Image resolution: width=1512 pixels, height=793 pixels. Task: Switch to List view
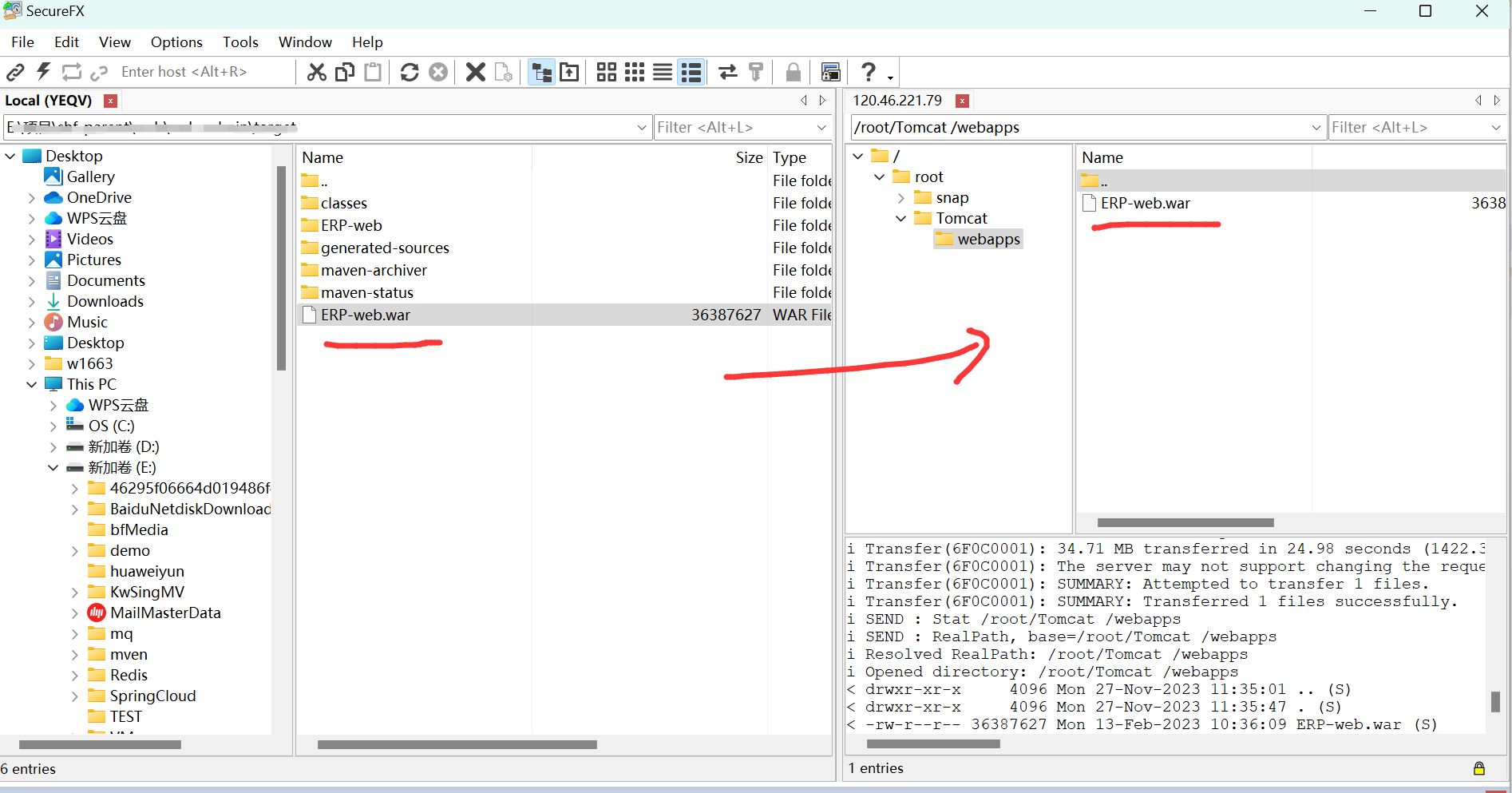click(x=663, y=72)
